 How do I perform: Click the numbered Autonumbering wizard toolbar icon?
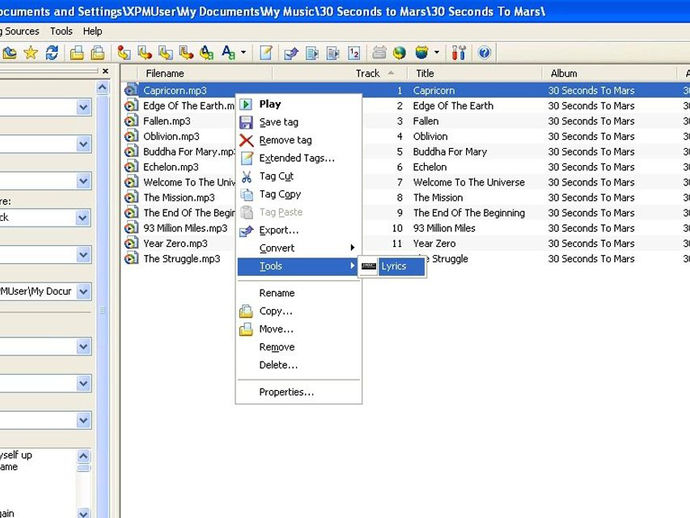pyautogui.click(x=354, y=53)
